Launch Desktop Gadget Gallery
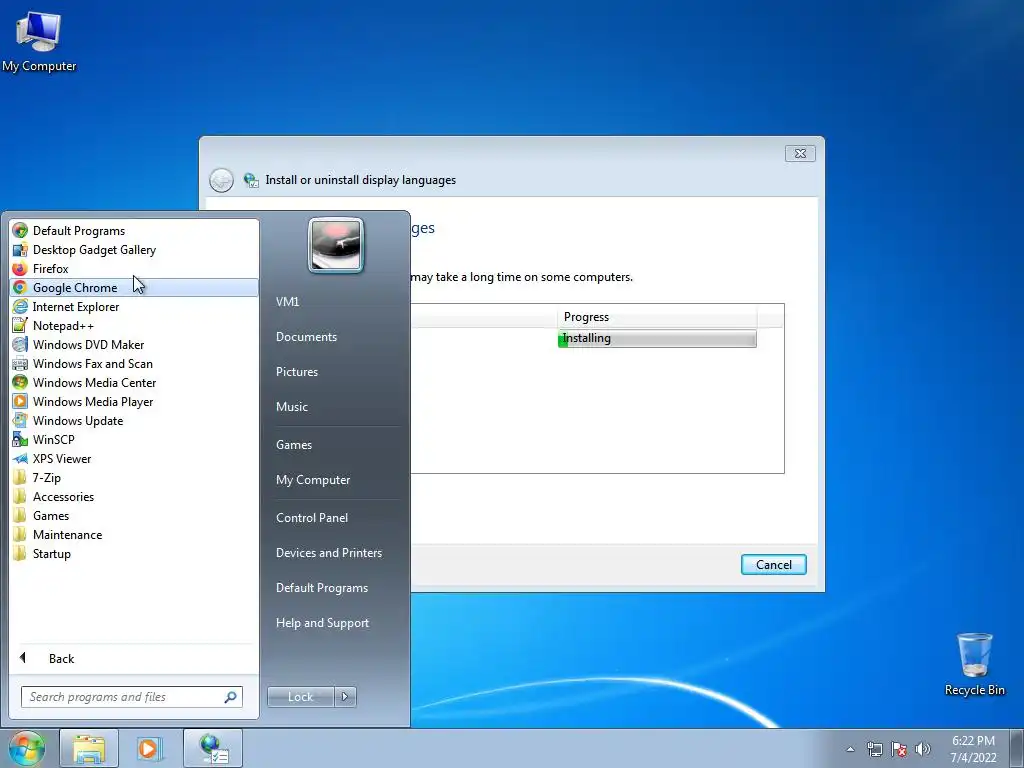The height and width of the screenshot is (768, 1024). (x=134, y=249)
